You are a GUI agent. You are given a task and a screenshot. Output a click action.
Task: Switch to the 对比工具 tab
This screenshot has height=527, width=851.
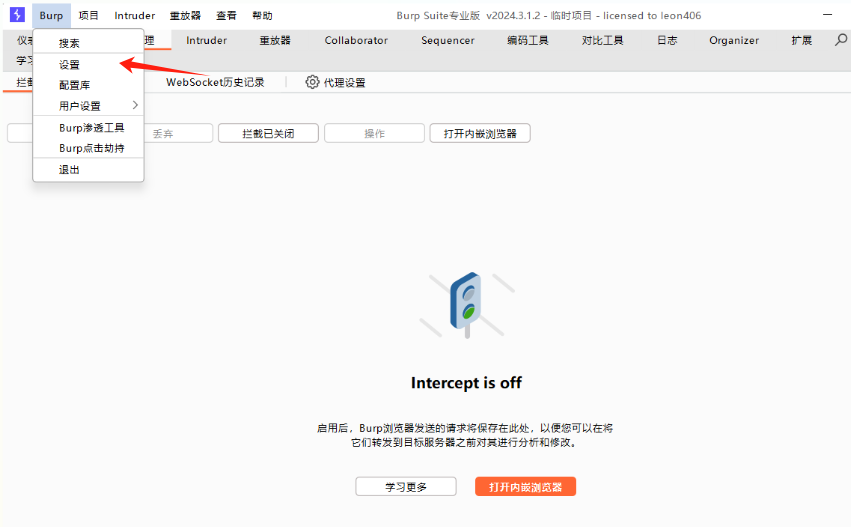(x=602, y=40)
